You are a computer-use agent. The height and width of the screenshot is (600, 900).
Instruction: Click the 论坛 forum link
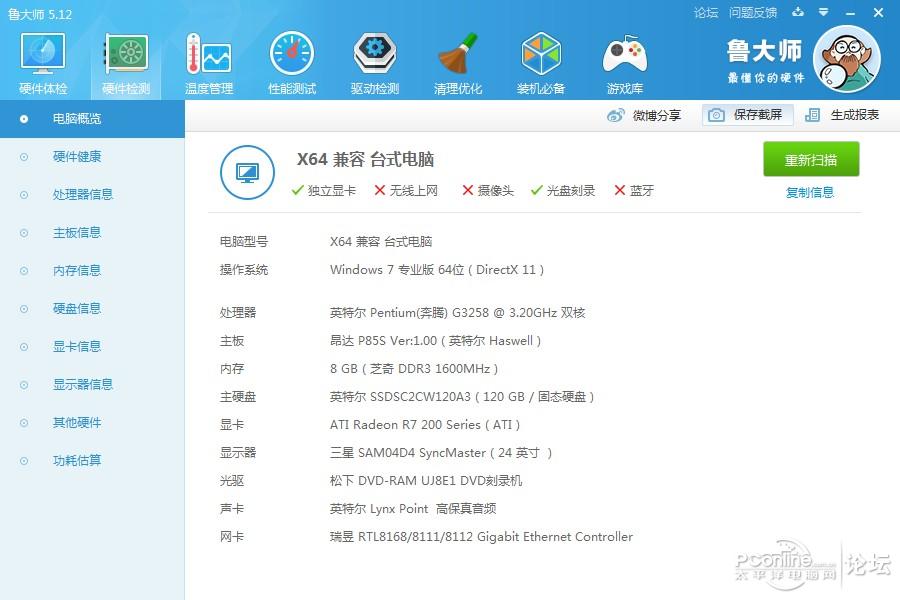pyautogui.click(x=705, y=12)
